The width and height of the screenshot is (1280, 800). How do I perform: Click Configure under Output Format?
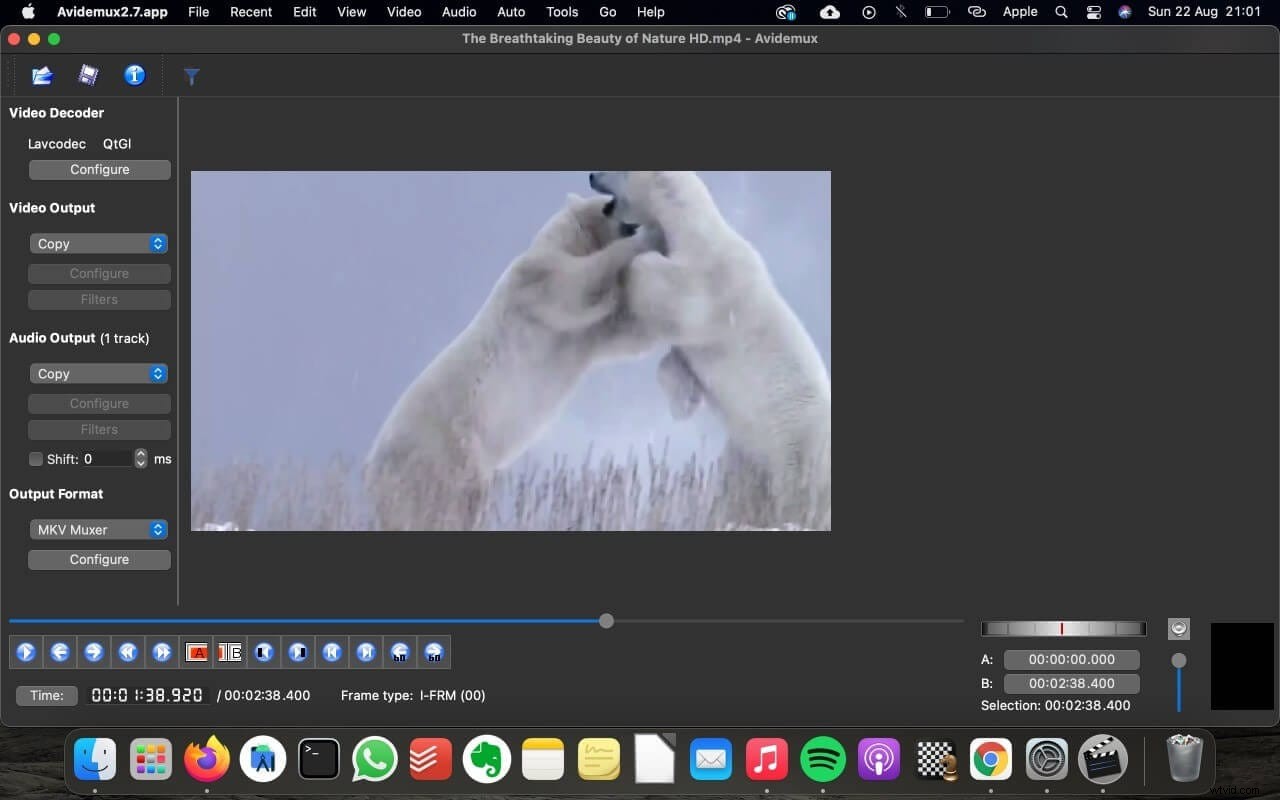coord(99,559)
